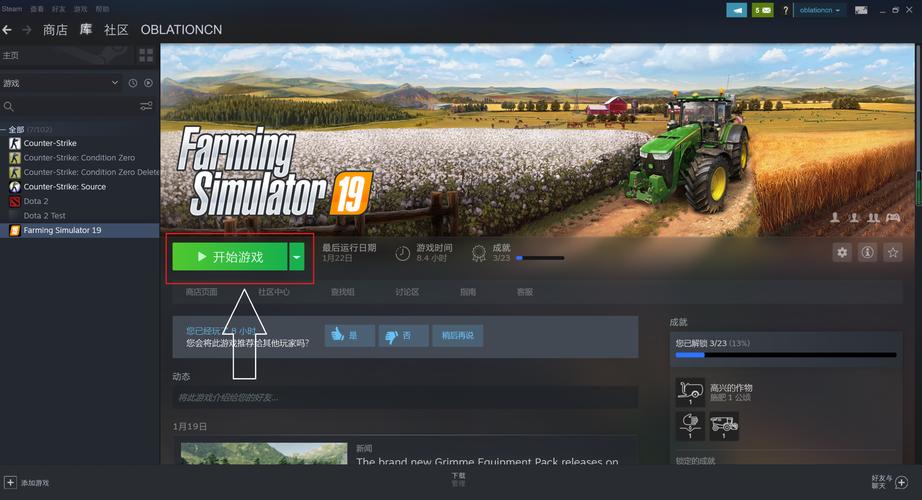Click the achievements 3/23 progress bar in header
This screenshot has height=500, width=922.
coord(540,258)
